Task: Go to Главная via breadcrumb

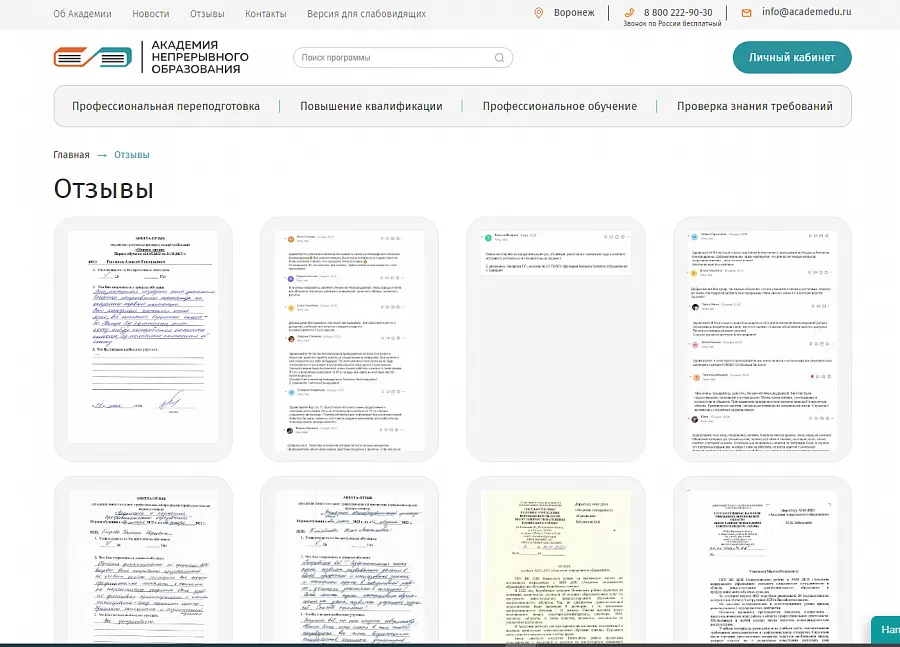Action: 71,155
